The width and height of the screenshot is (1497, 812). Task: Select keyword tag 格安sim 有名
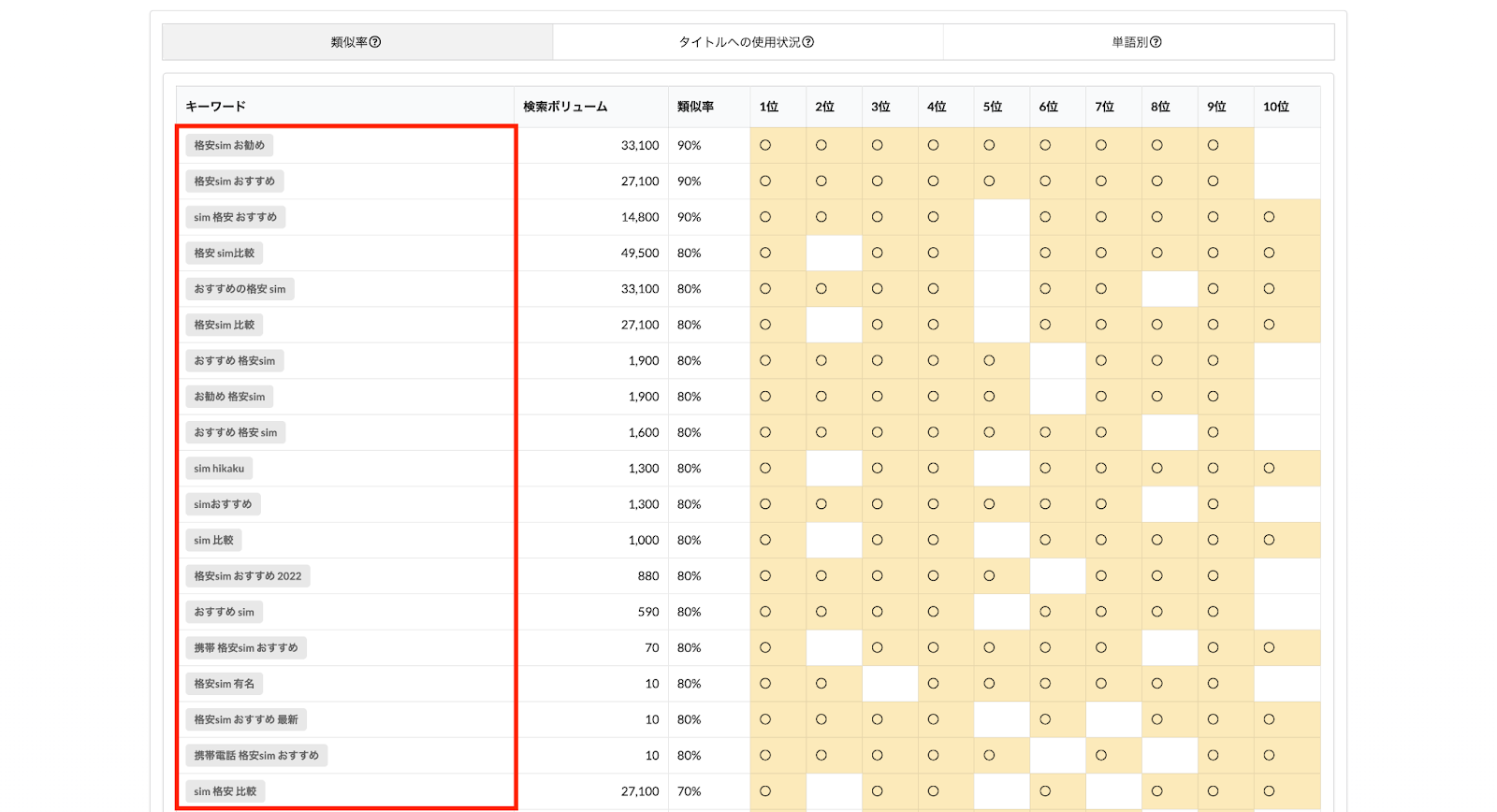click(225, 684)
